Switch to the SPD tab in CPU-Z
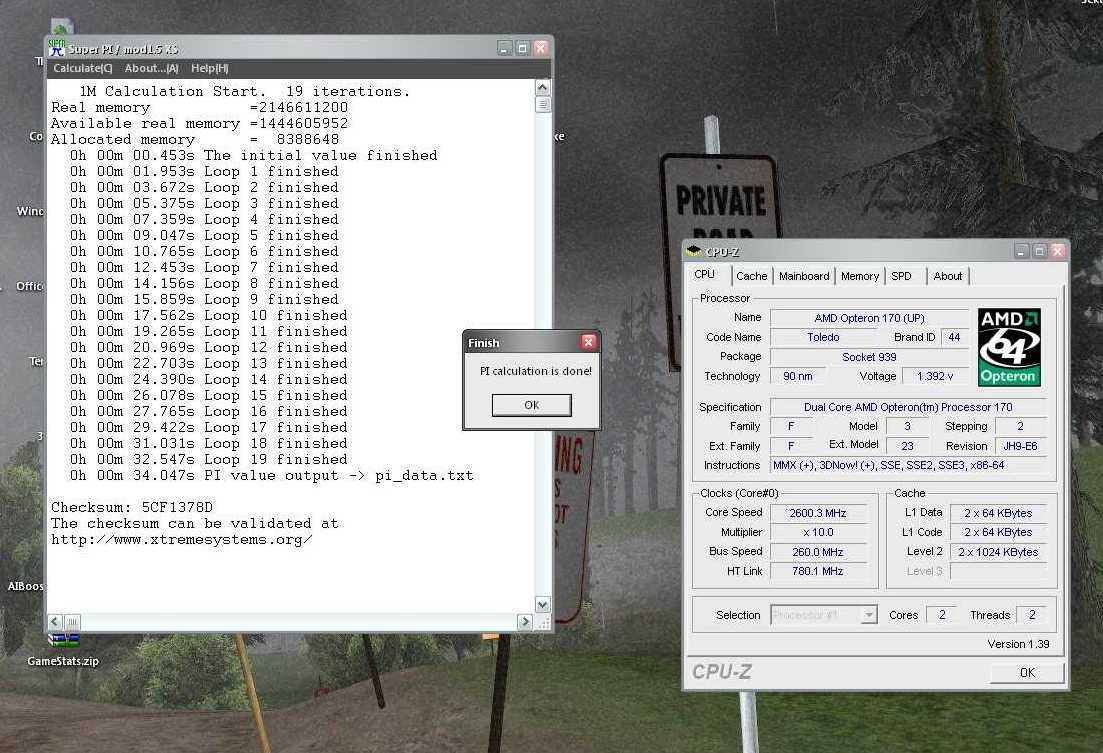Image resolution: width=1103 pixels, height=753 pixels. pyautogui.click(x=901, y=276)
